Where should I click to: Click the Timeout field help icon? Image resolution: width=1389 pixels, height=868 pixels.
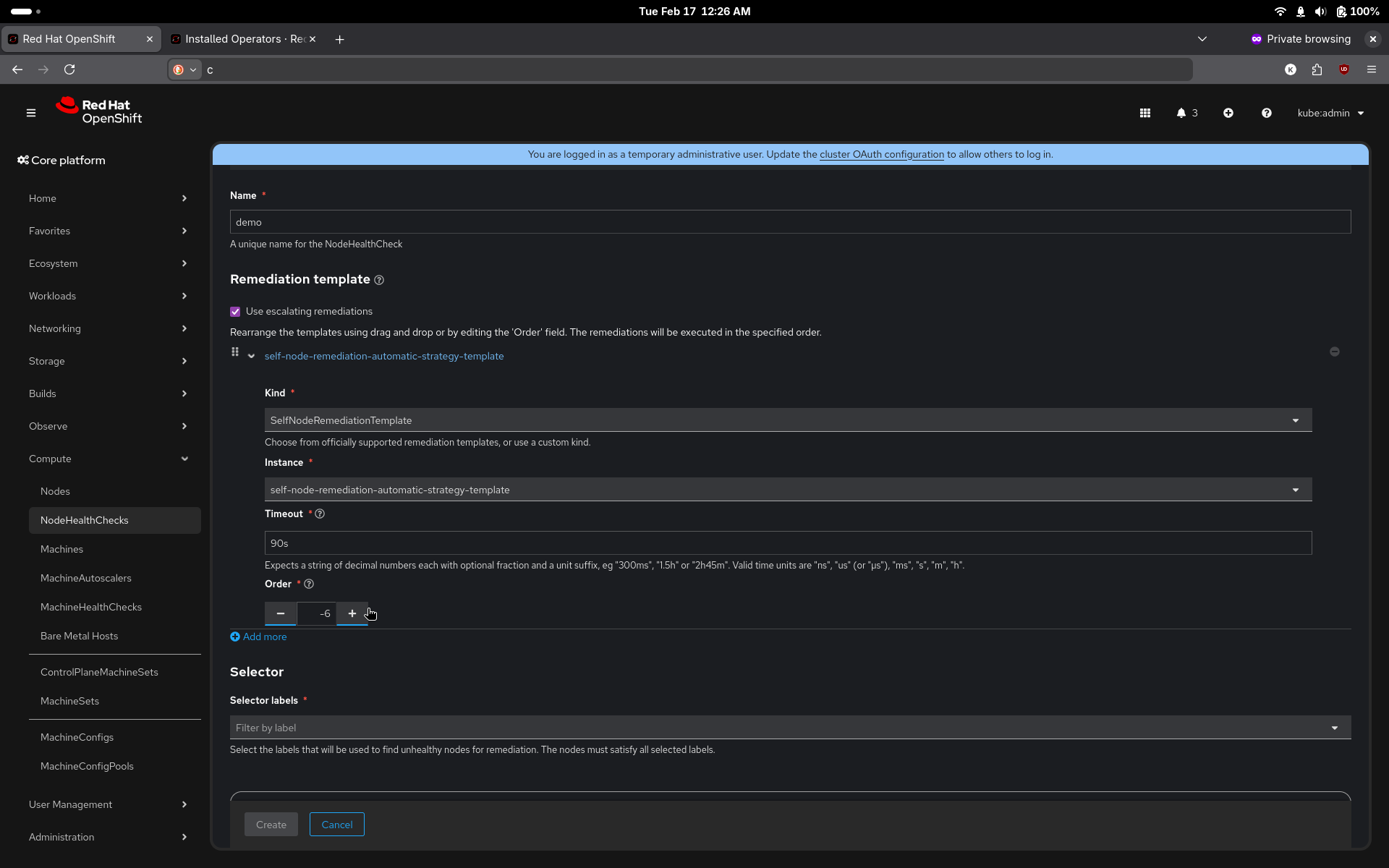[320, 514]
